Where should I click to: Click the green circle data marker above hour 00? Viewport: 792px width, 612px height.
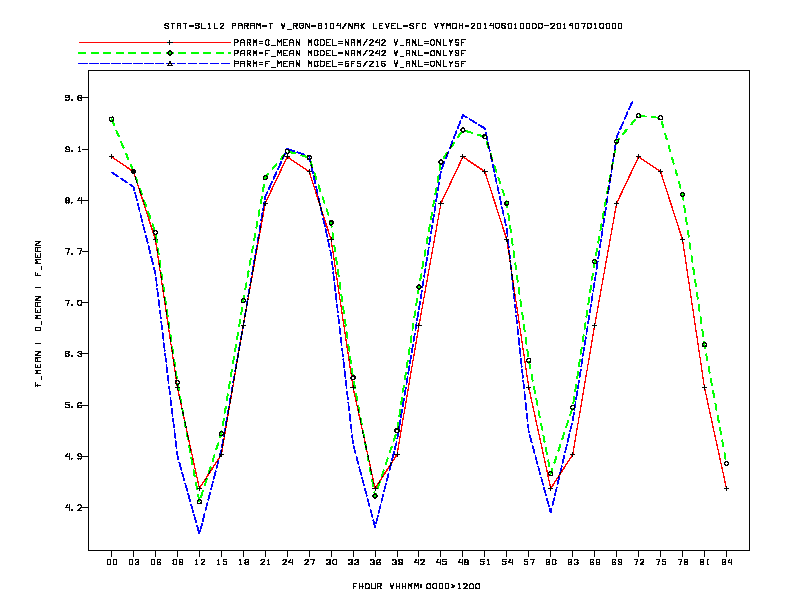tap(112, 119)
